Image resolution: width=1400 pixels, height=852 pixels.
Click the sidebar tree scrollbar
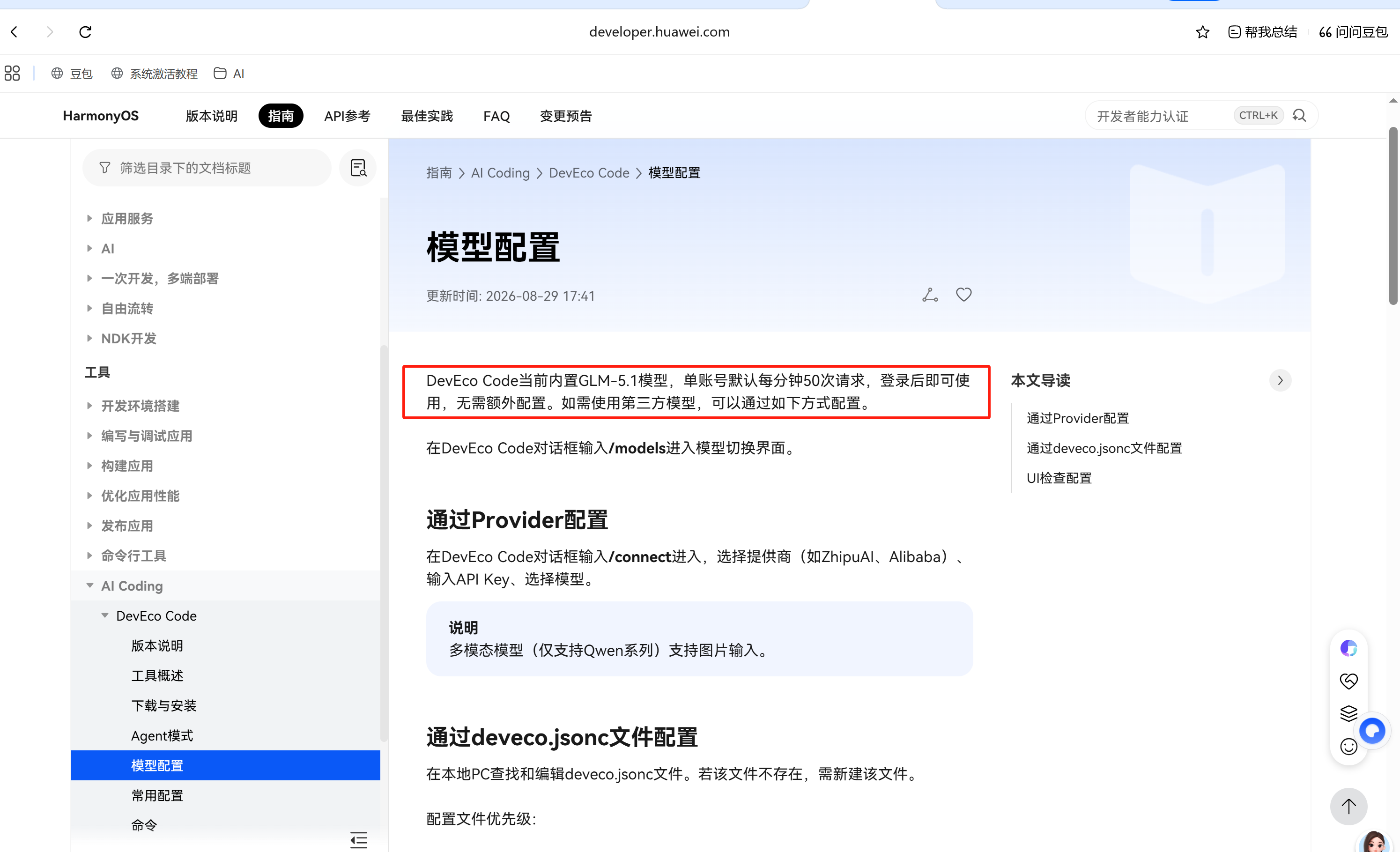pyautogui.click(x=384, y=543)
